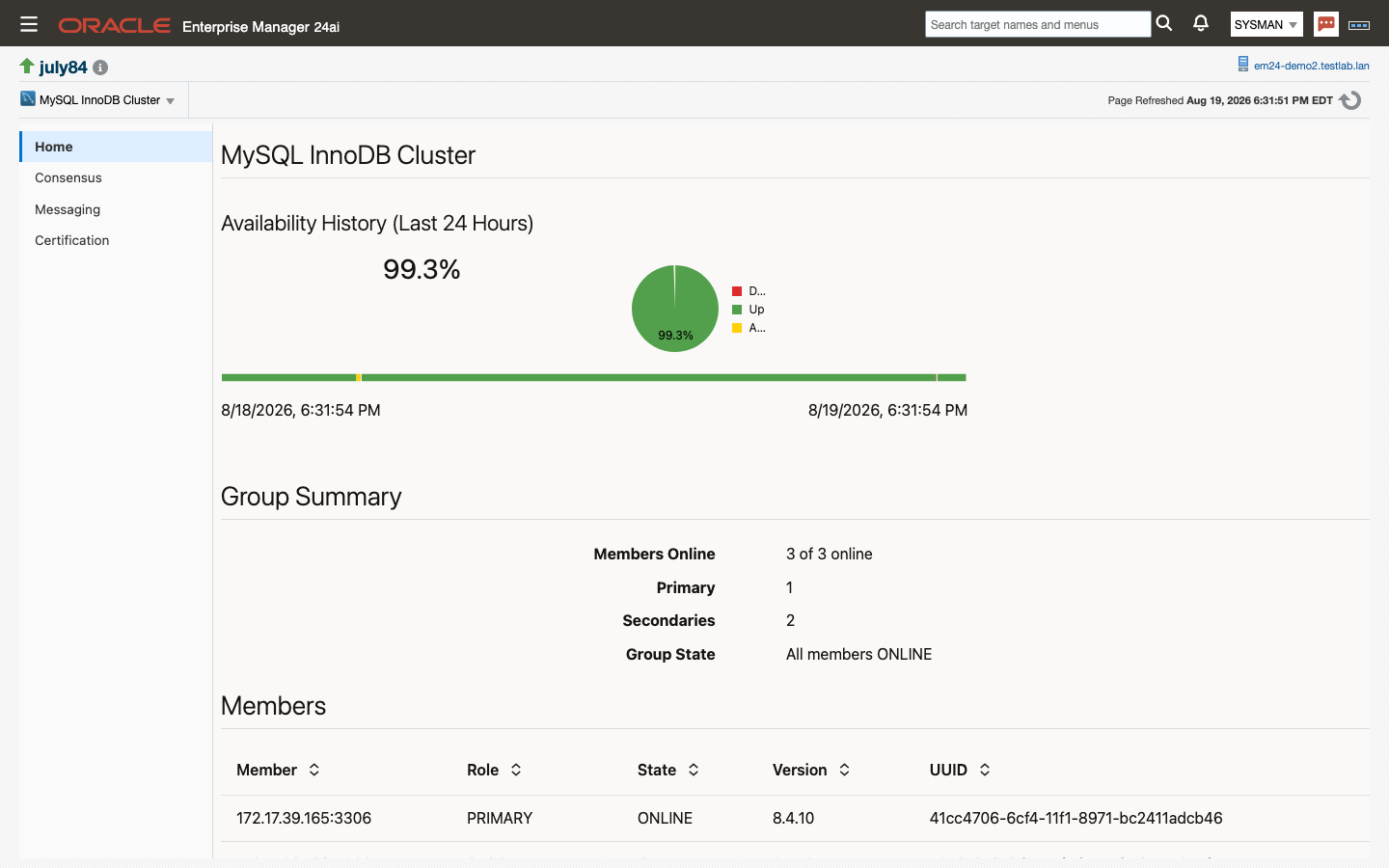
Task: Click the yellow segment on availability timeline
Action: [x=359, y=377]
